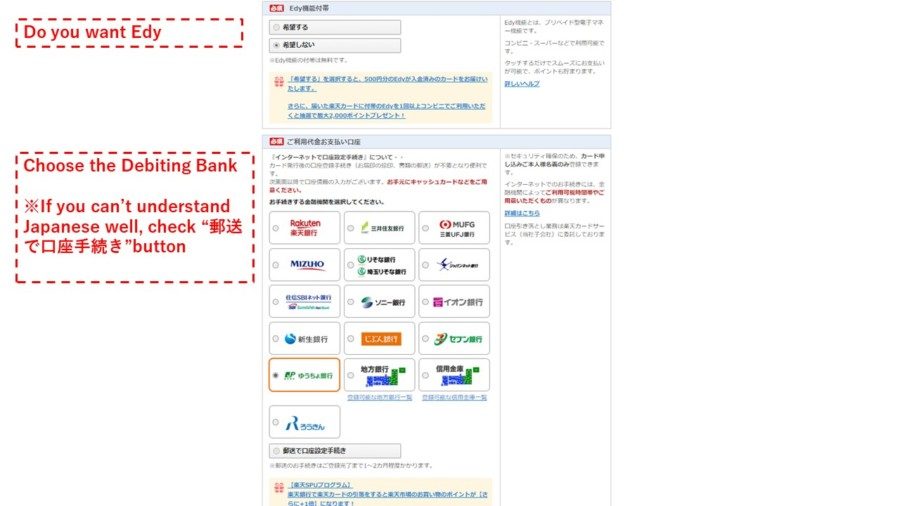Choose the Rokin bank logo

pyautogui.click(x=304, y=421)
